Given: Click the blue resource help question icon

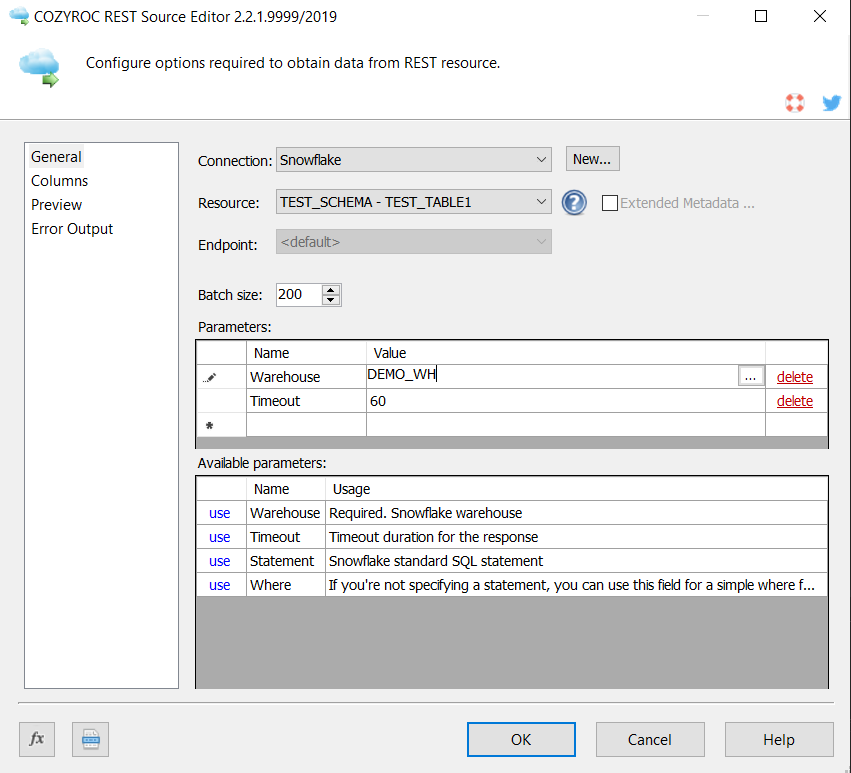Looking at the screenshot, I should pos(574,203).
